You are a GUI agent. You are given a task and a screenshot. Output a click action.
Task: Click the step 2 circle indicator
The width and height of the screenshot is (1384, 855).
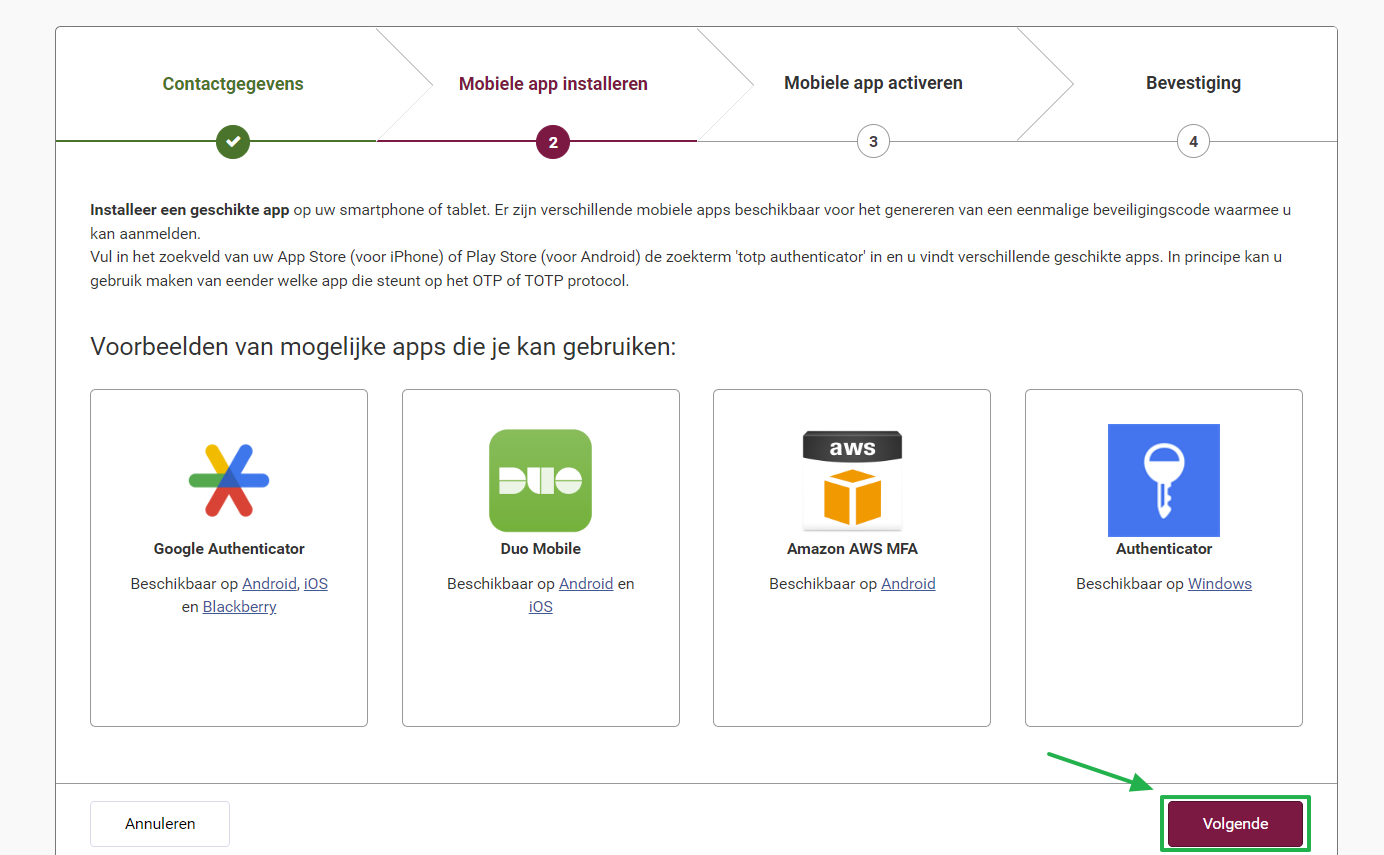tap(553, 141)
